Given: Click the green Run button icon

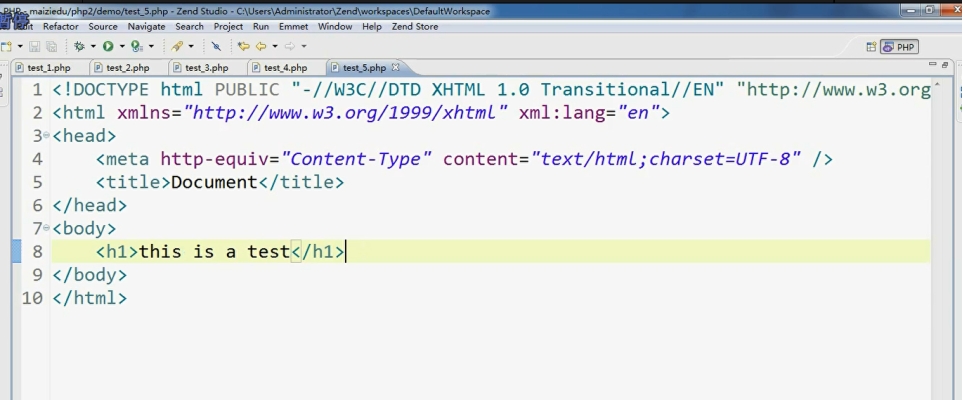Looking at the screenshot, I should [x=107, y=46].
